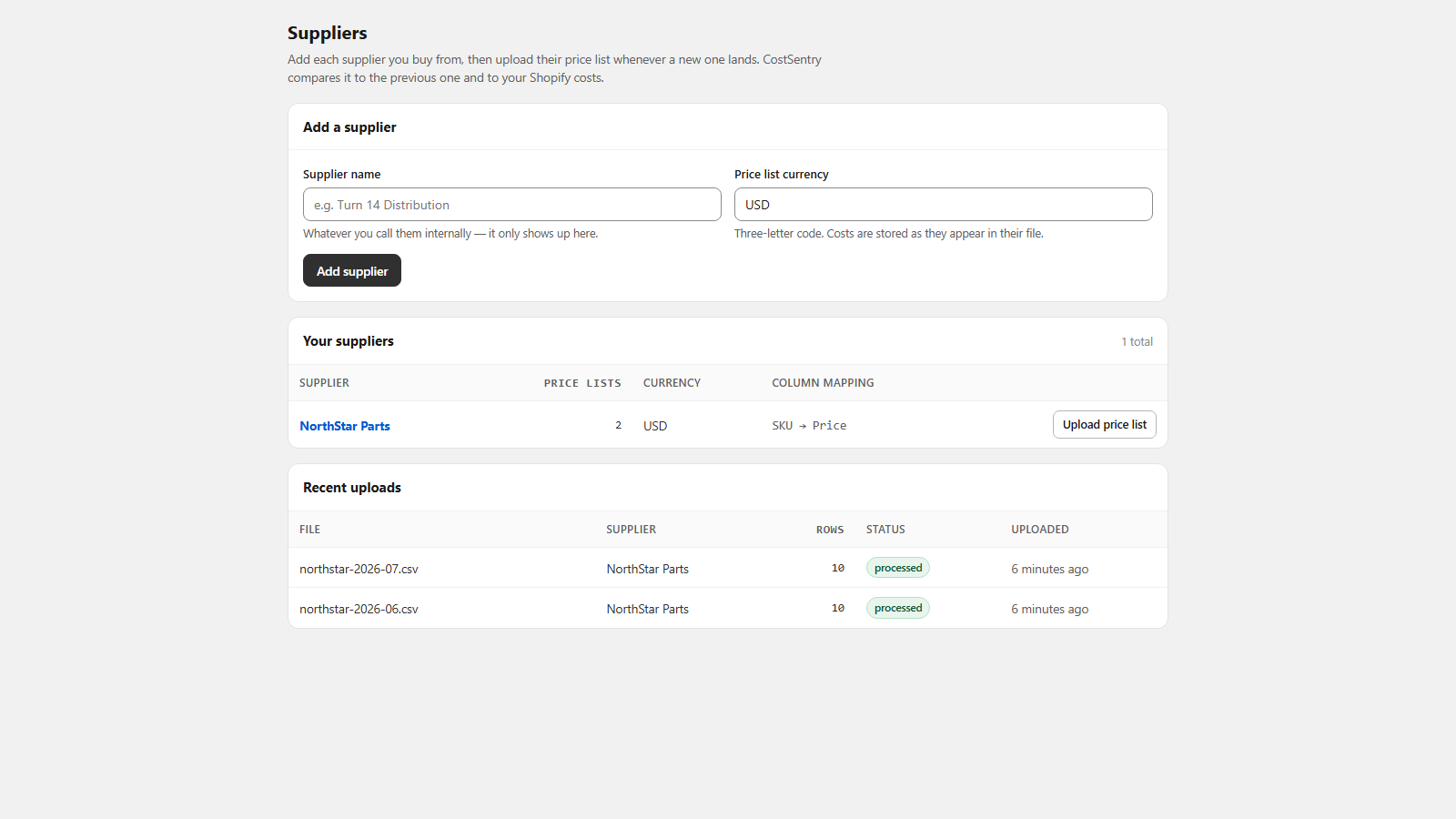
Task: Click the row count for northstar-2026-07.csv
Action: [838, 568]
